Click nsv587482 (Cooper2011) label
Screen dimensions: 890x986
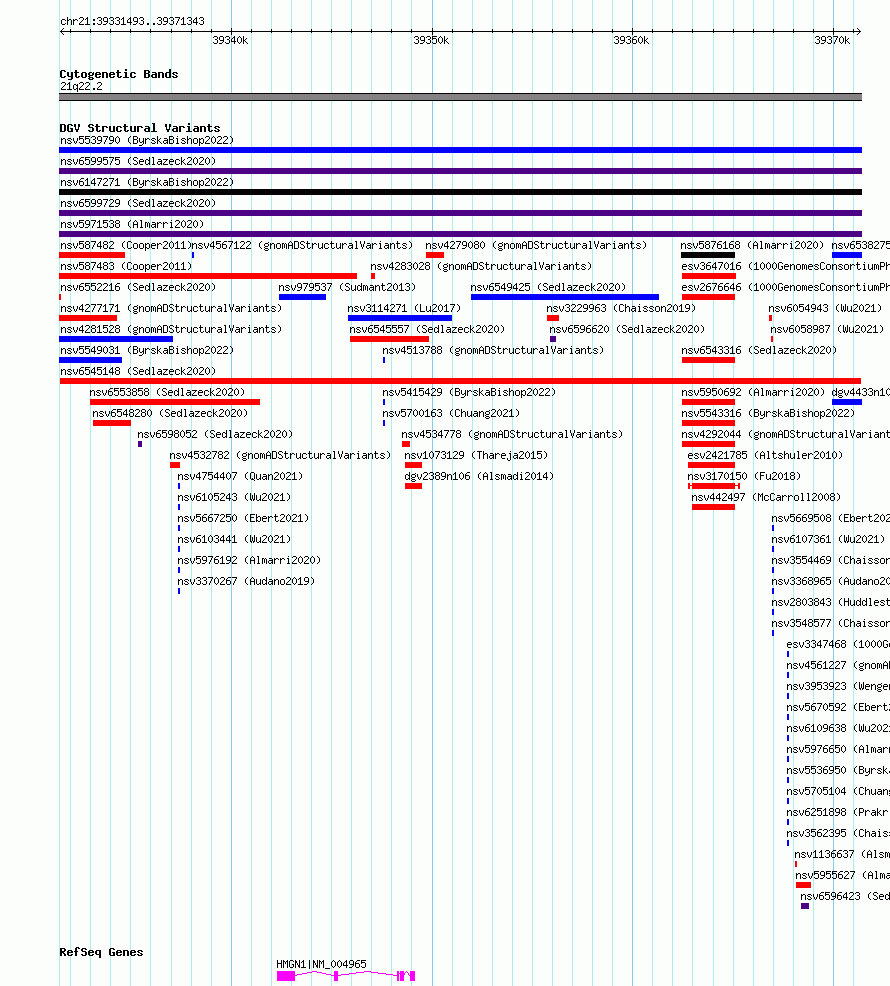(126, 245)
